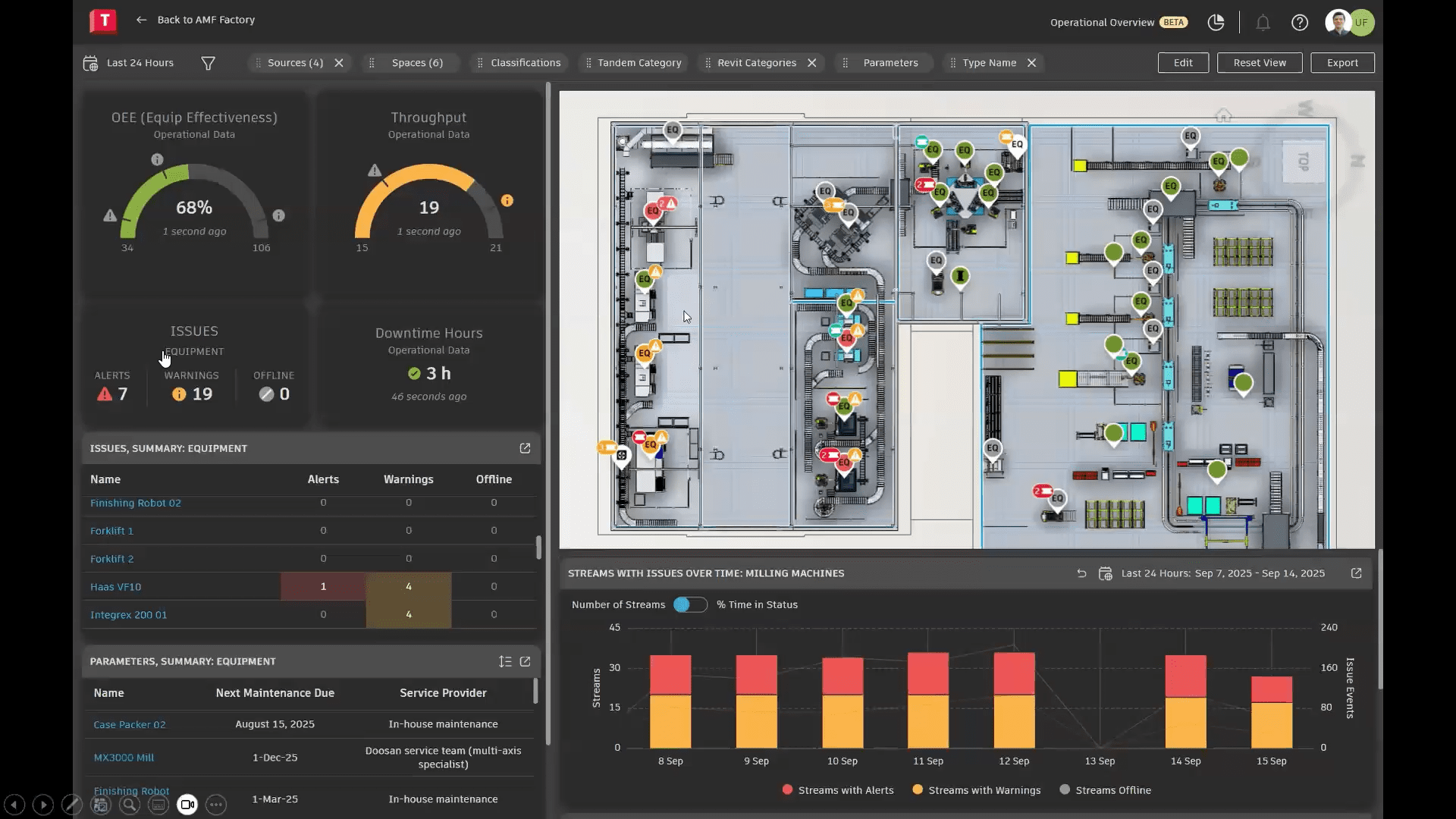This screenshot has height=819, width=1456.
Task: Click the Next Maintenance Due column header
Action: 275,693
